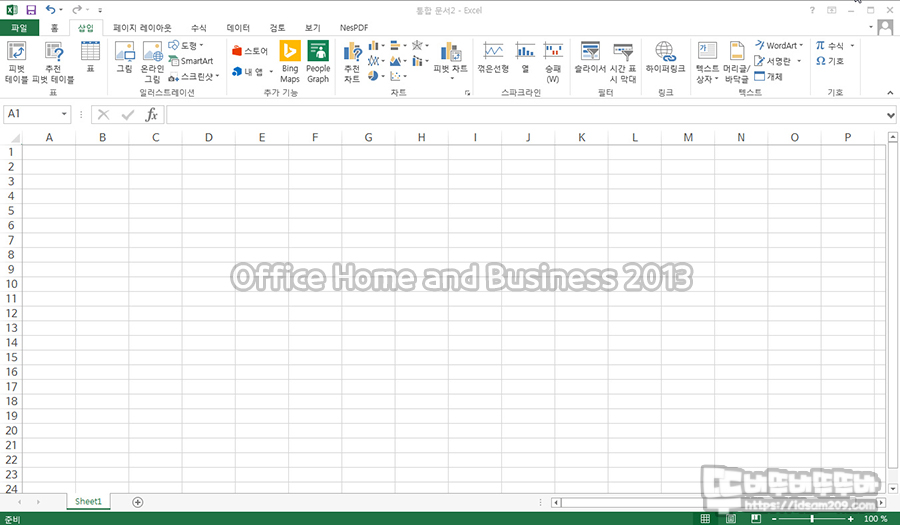Screen dimensions: 900x525
Task: Open the pie chart dropdown
Action: 377,76
